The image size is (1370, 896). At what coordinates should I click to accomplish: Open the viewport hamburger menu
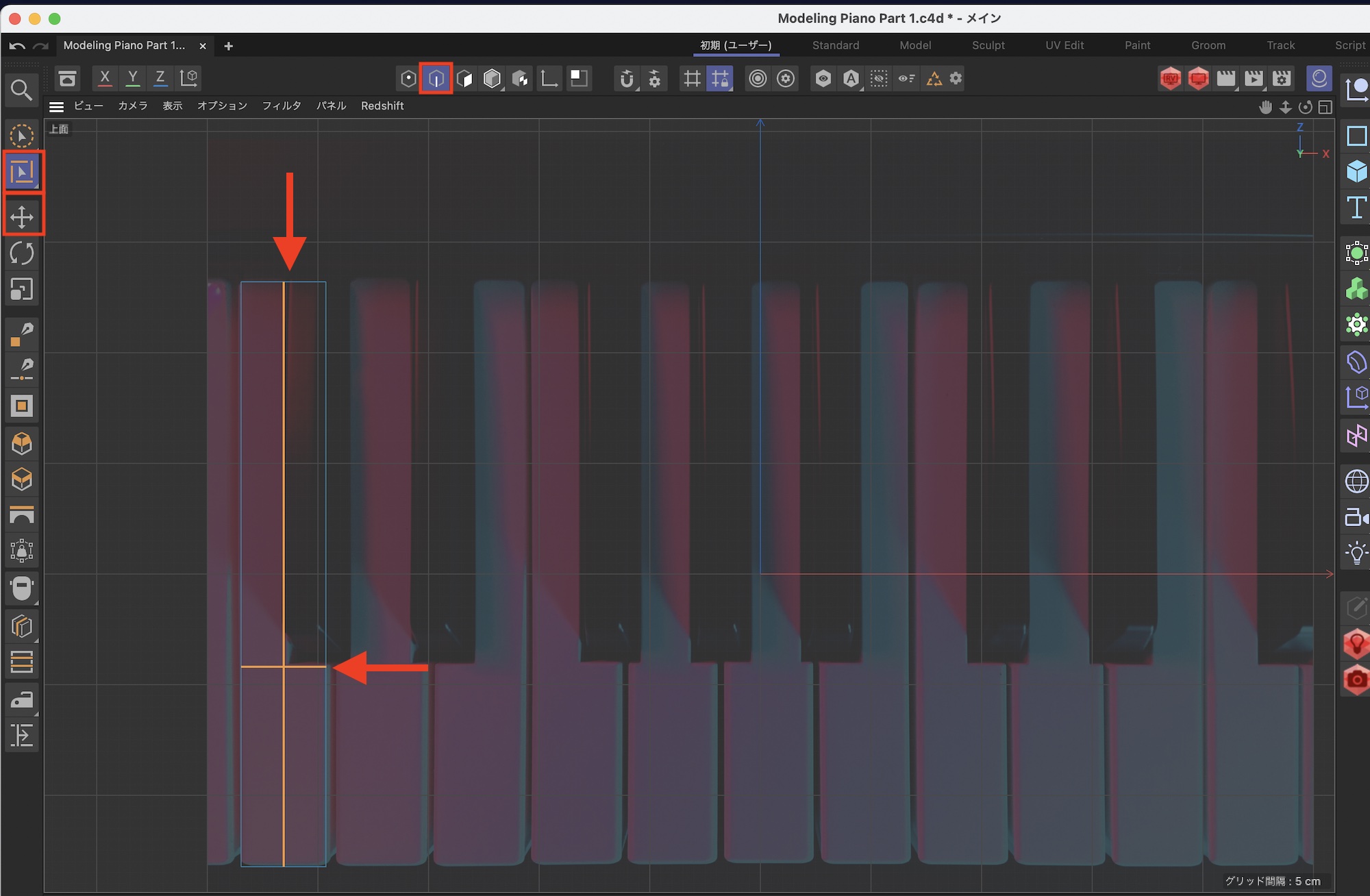coord(57,106)
